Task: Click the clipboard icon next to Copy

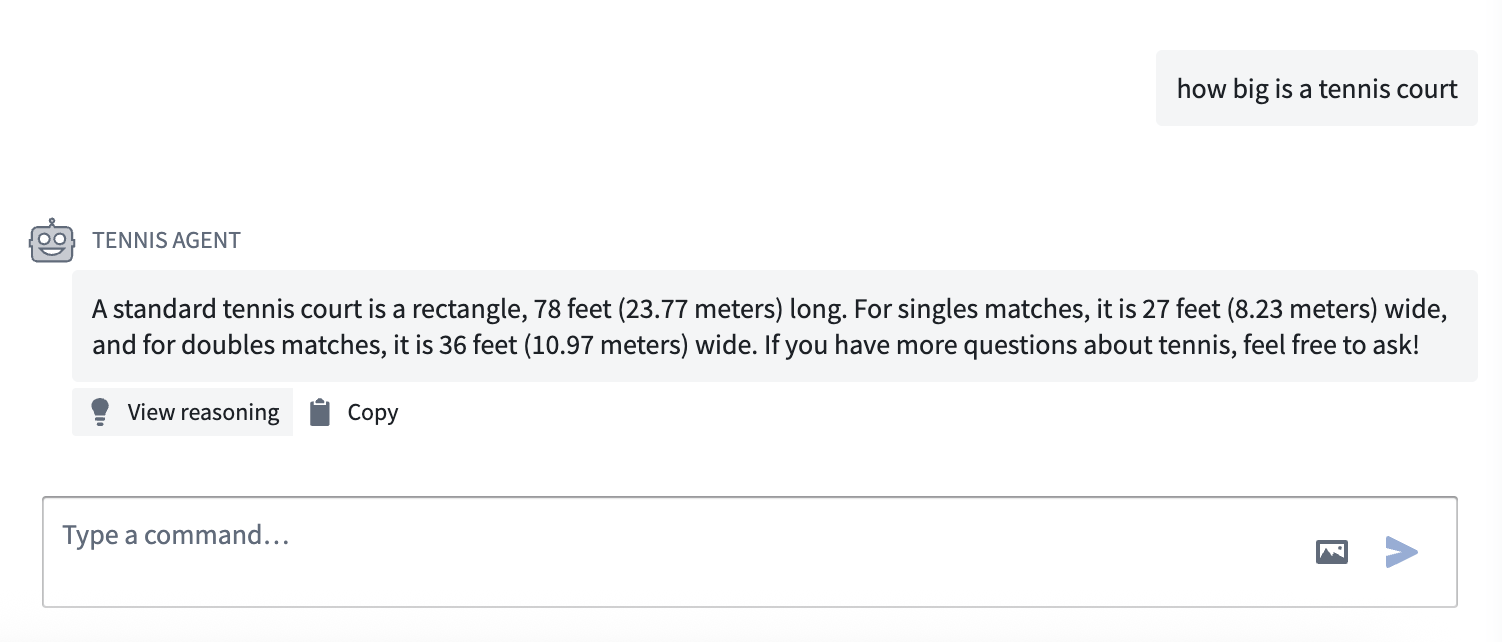Action: click(319, 411)
